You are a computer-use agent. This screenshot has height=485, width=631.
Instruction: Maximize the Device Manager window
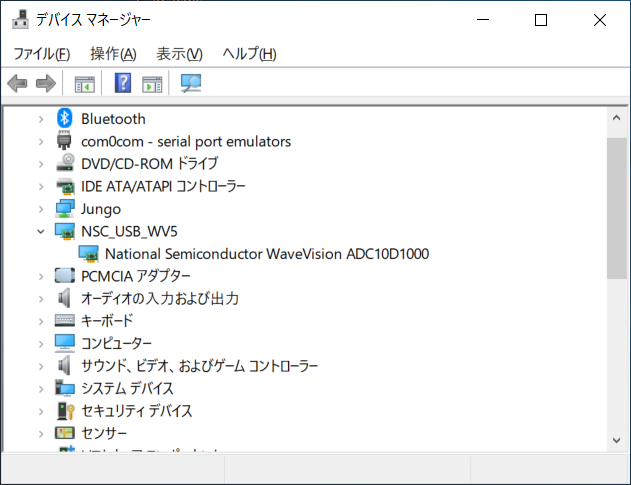(540, 20)
